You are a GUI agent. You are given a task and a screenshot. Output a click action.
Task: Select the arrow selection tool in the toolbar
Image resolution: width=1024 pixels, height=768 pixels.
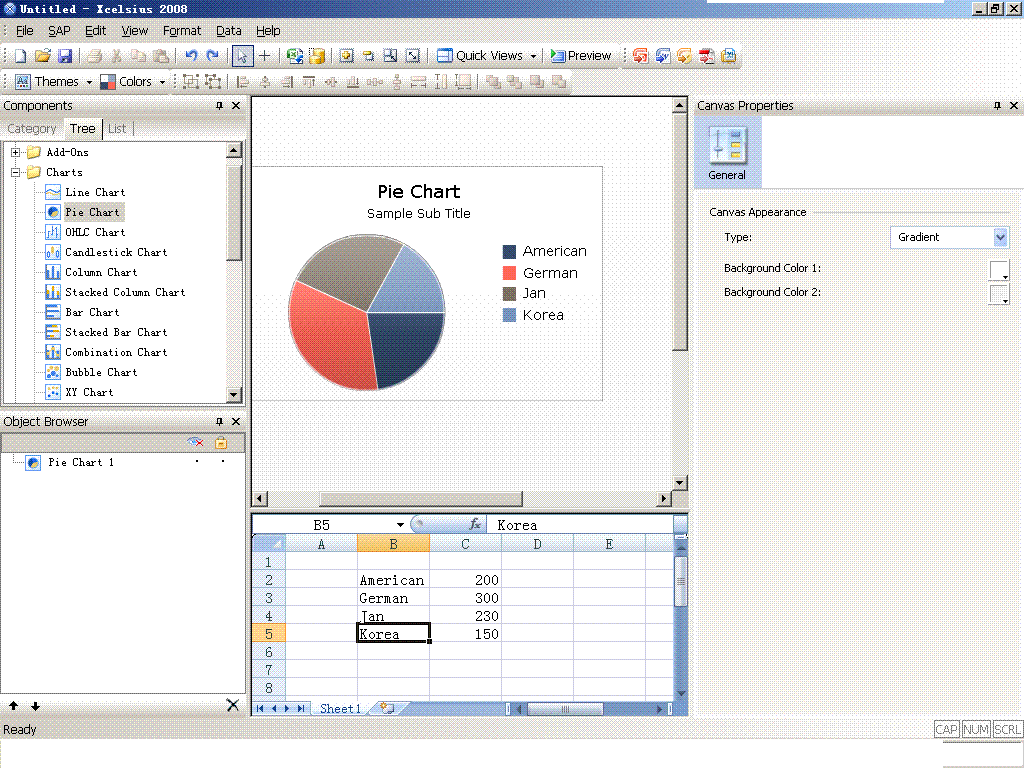point(242,56)
